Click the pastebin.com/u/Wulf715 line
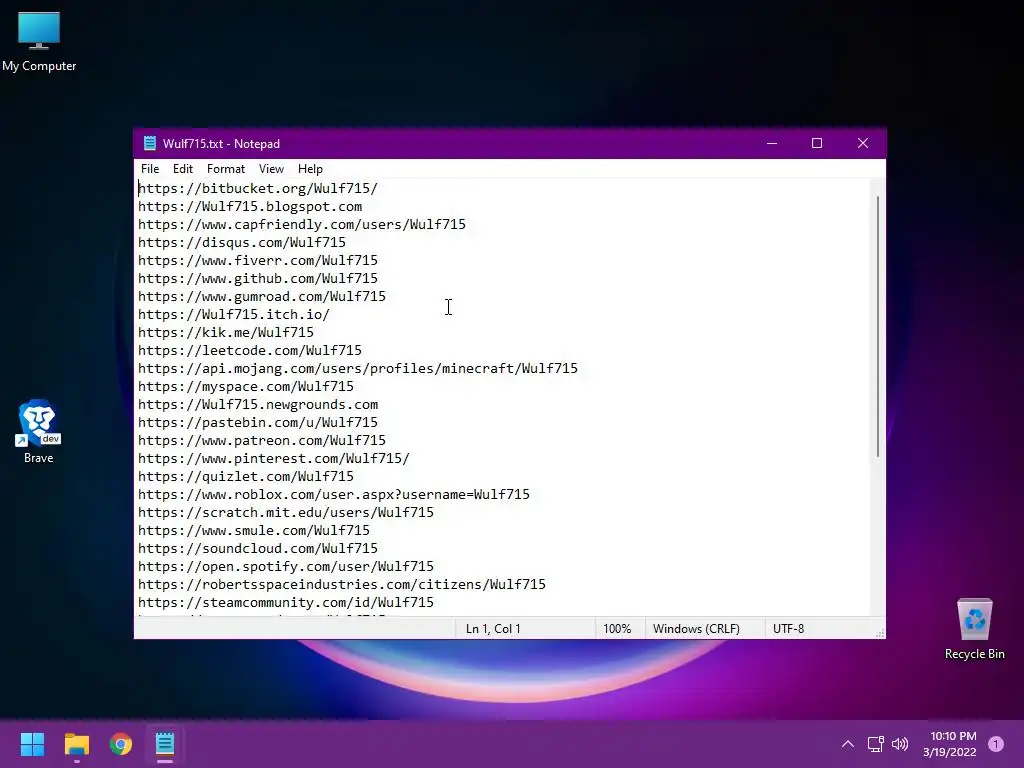Image resolution: width=1024 pixels, height=768 pixels. 258,422
